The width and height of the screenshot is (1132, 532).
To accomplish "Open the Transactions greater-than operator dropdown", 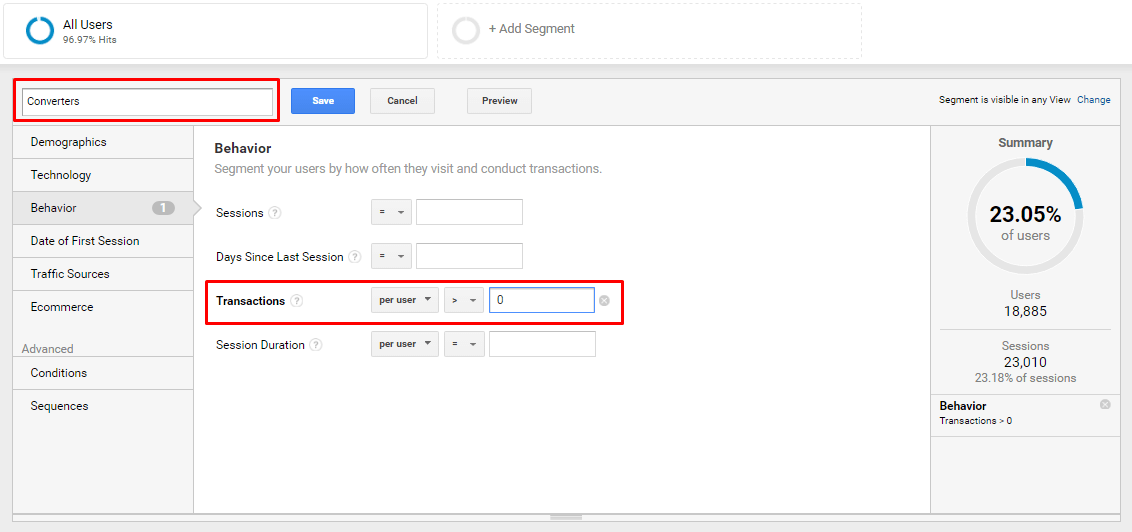I will point(464,300).
